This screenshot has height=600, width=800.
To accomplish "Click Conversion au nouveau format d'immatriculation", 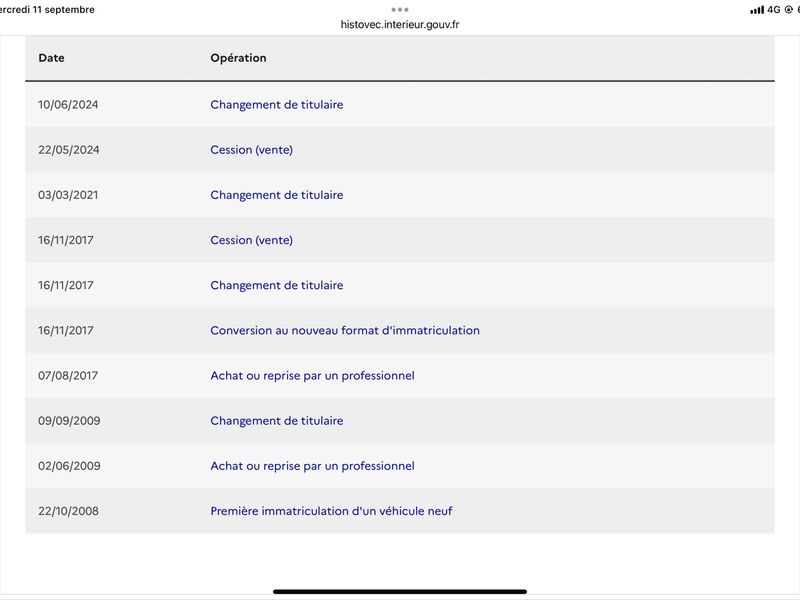I will (345, 331).
